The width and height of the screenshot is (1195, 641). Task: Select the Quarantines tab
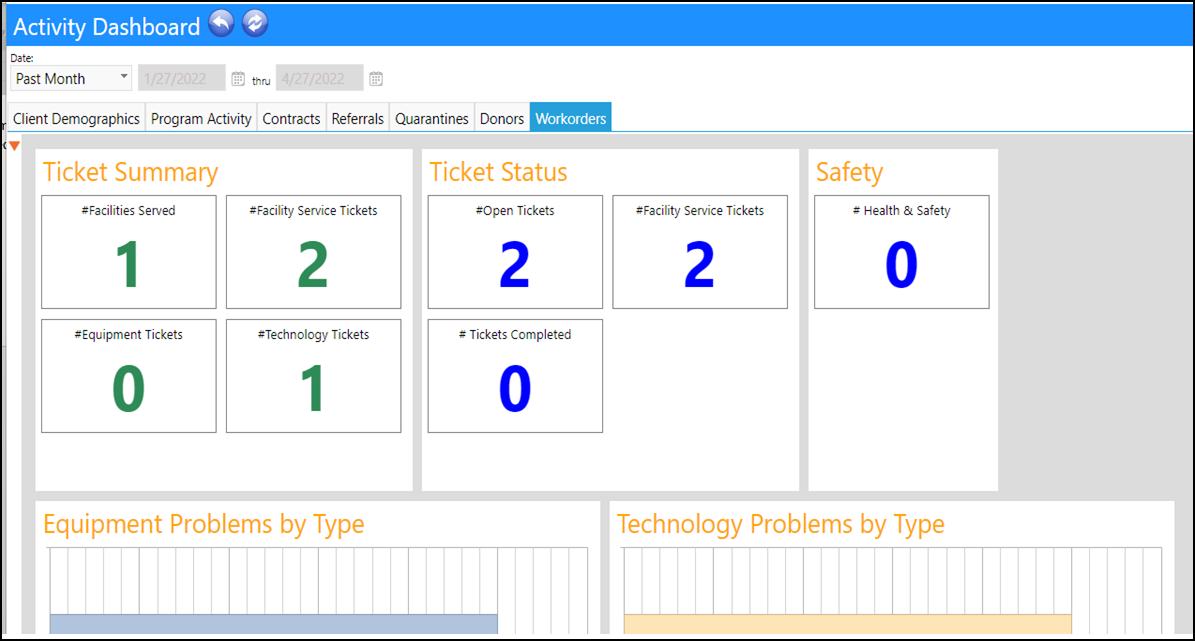pyautogui.click(x=431, y=118)
